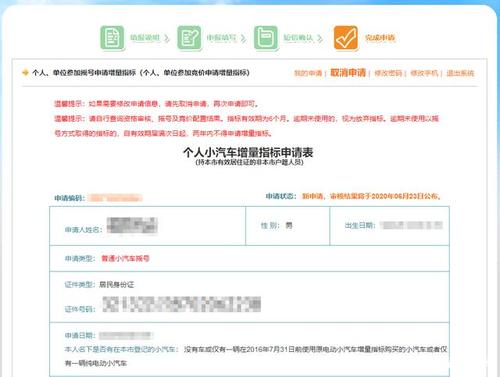
Task: Open the '修改手机' link
Action: coord(424,73)
